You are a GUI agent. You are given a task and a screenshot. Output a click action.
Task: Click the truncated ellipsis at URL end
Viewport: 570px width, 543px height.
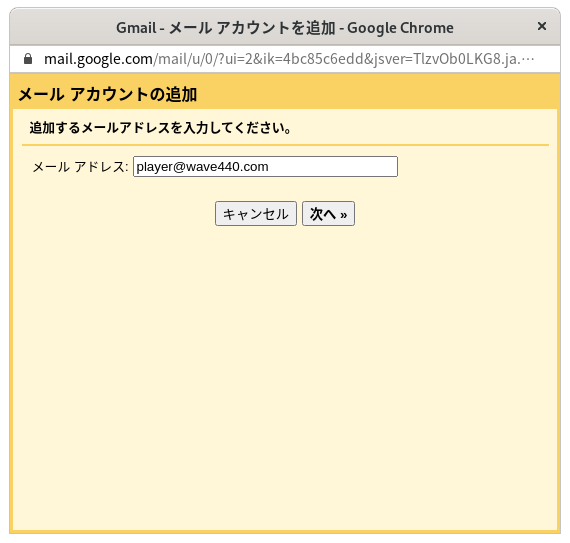tap(528, 59)
